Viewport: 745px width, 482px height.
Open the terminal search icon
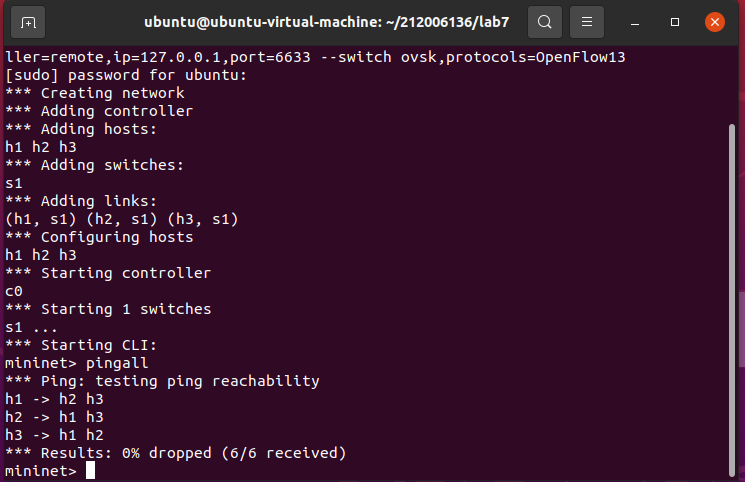pyautogui.click(x=545, y=22)
